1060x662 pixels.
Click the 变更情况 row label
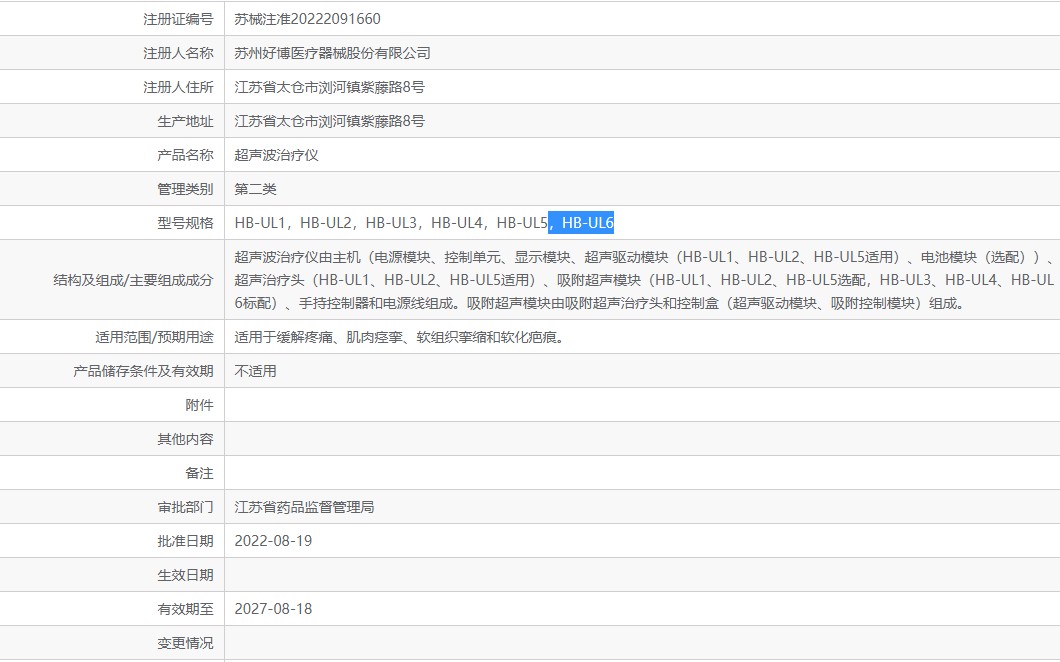[x=185, y=643]
